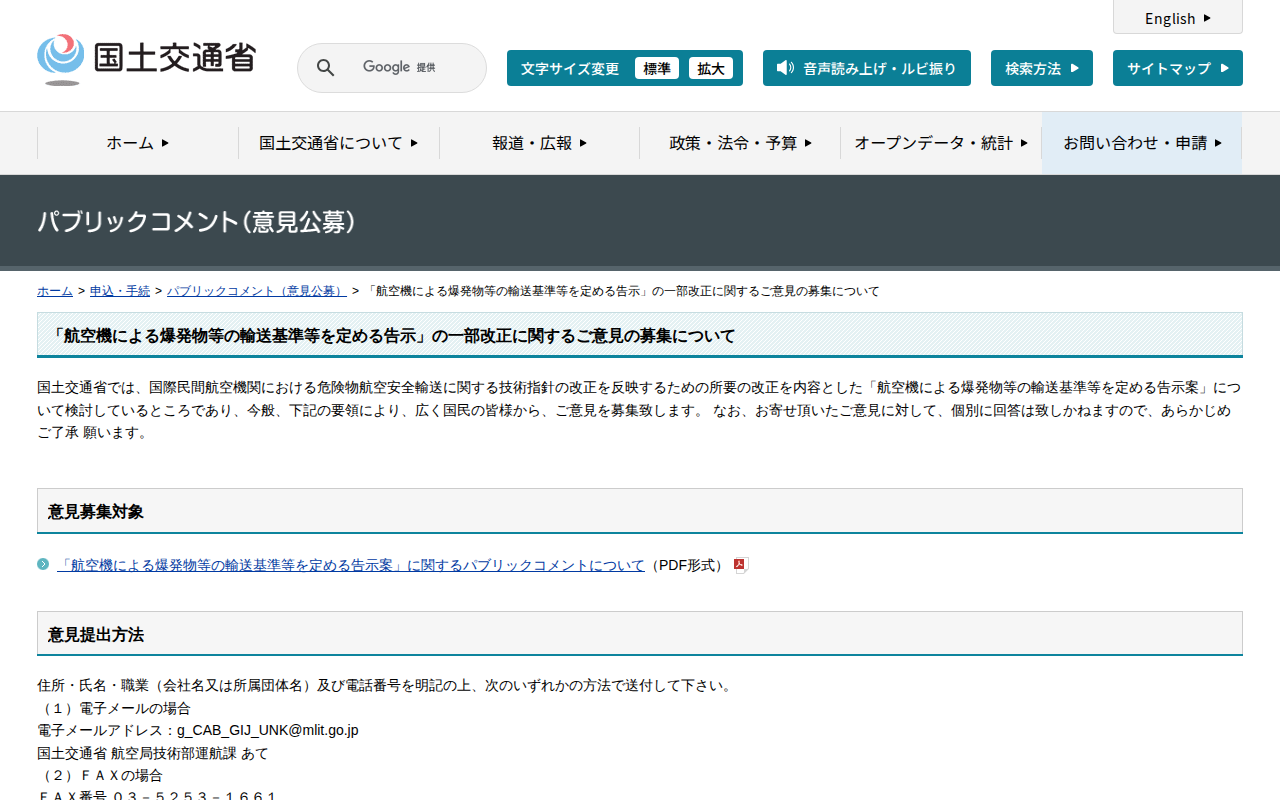
Task: Open the お問い合わせ・申請 menu
Action: point(1142,143)
